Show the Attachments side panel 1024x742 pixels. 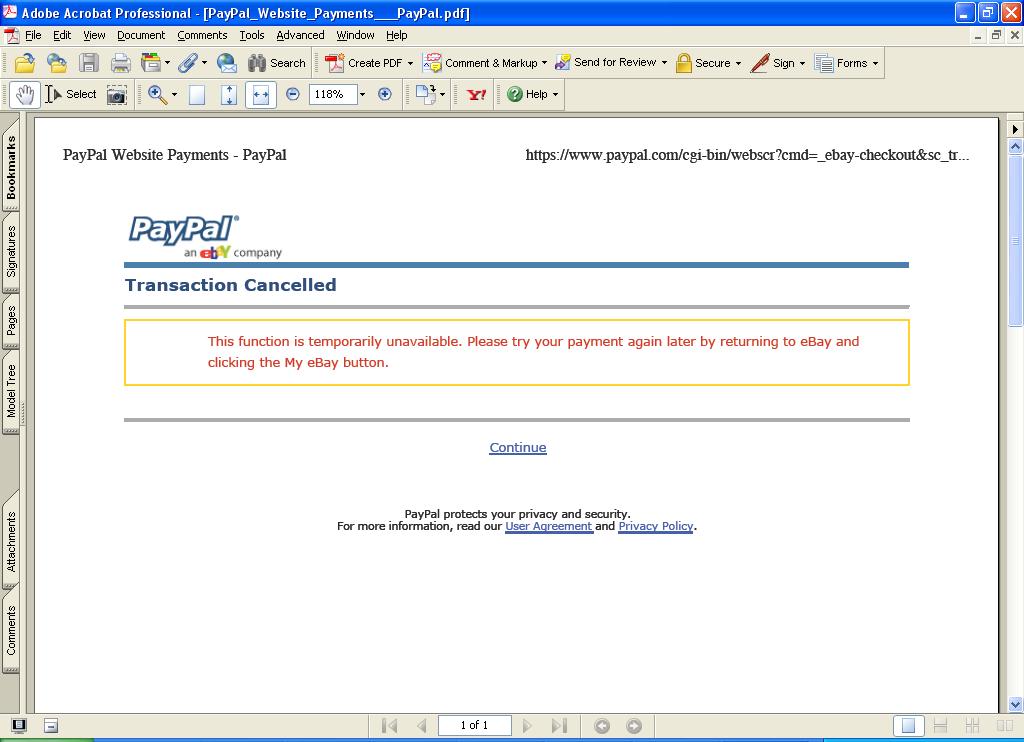coord(11,542)
